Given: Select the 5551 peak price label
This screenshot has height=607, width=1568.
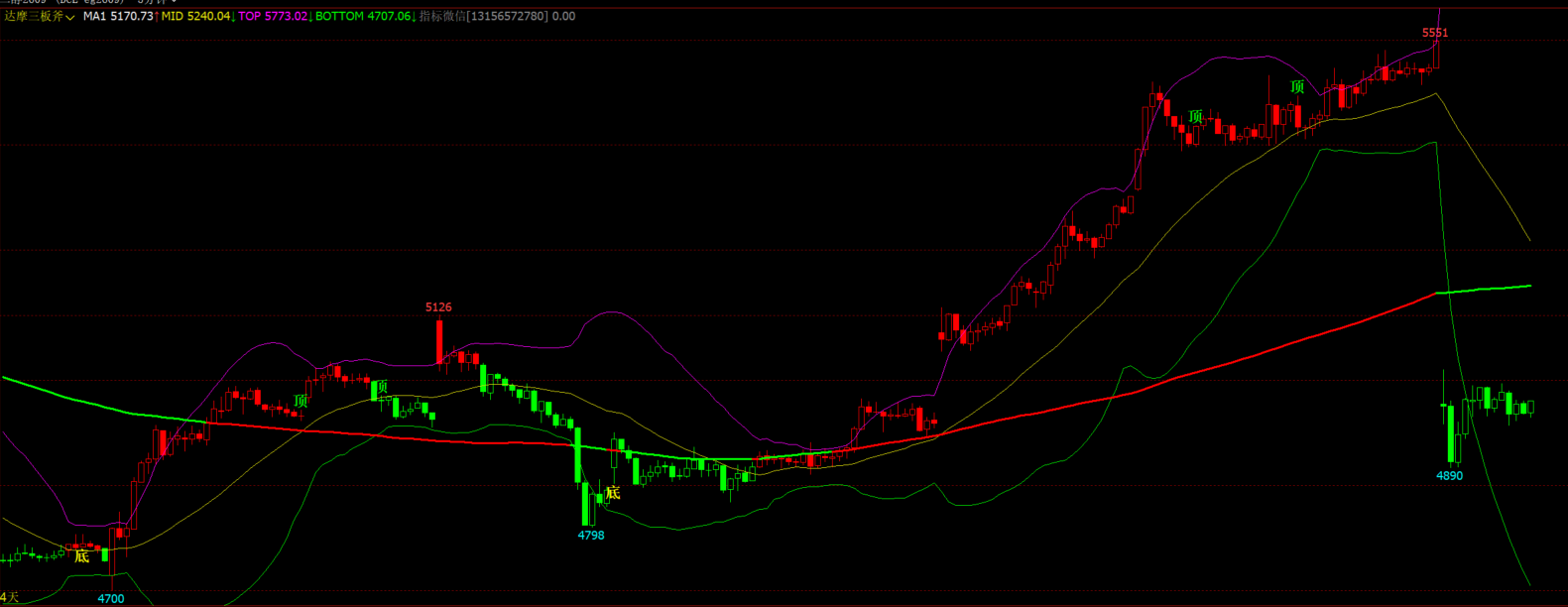Looking at the screenshot, I should pos(1435,33).
